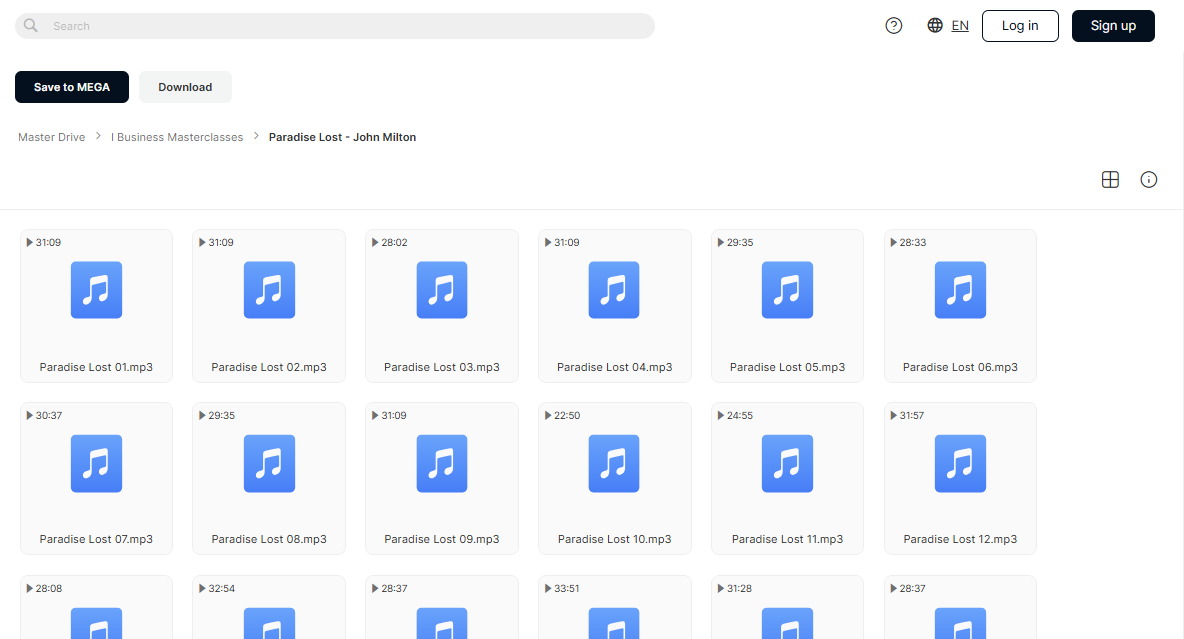Screen dimensions: 1184x639
Task: Click the Paradise Lost 08.mp3 file name
Action: tap(269, 539)
